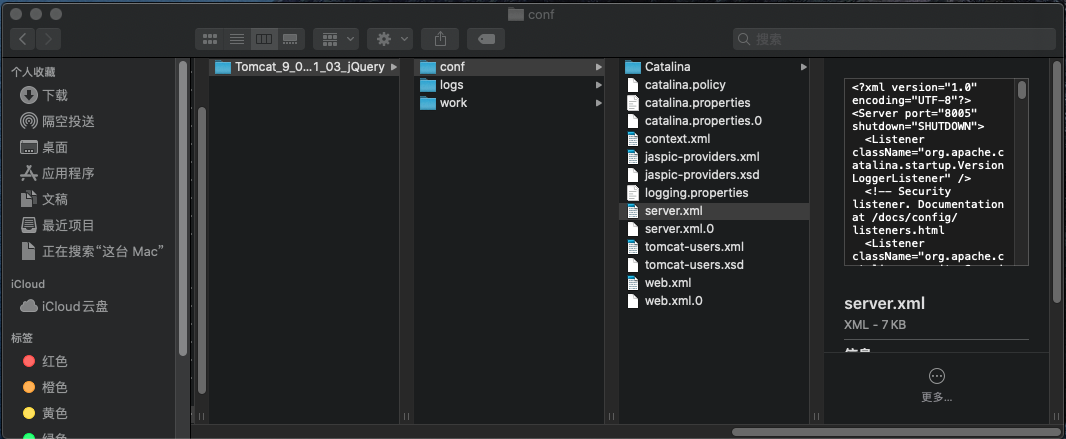Focus the 搜索 search field
The height and width of the screenshot is (439, 1066).
(x=894, y=39)
